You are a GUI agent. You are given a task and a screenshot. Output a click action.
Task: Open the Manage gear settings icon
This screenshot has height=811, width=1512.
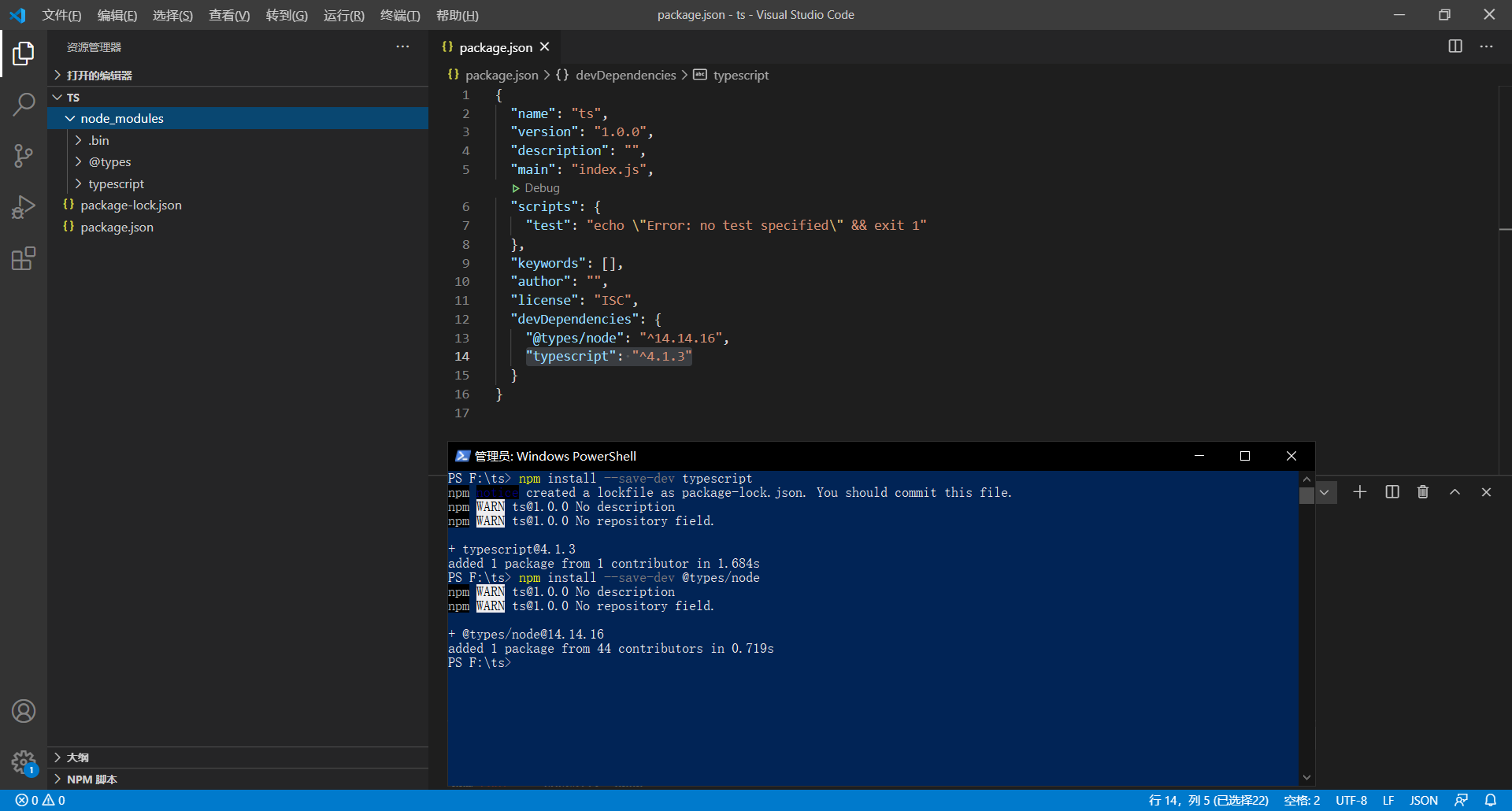coord(24,762)
